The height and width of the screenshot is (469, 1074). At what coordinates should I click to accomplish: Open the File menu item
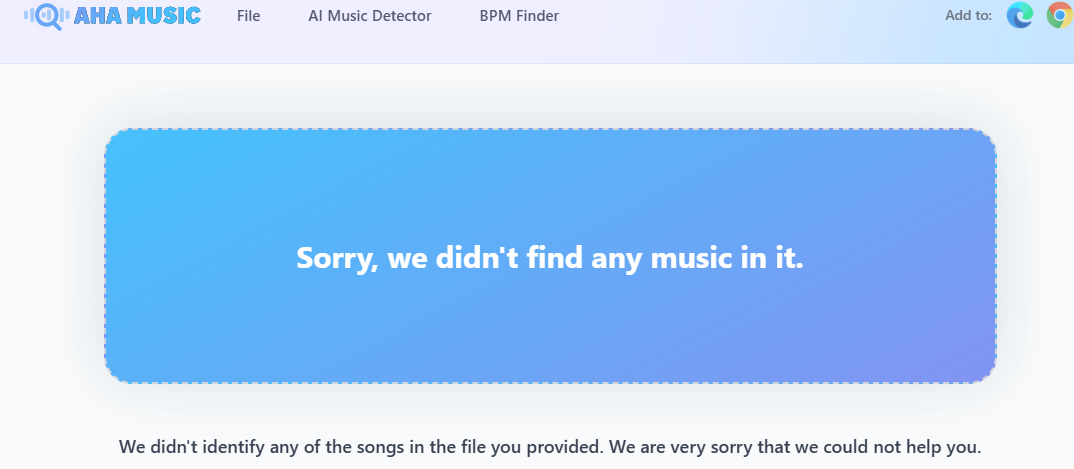click(x=249, y=16)
